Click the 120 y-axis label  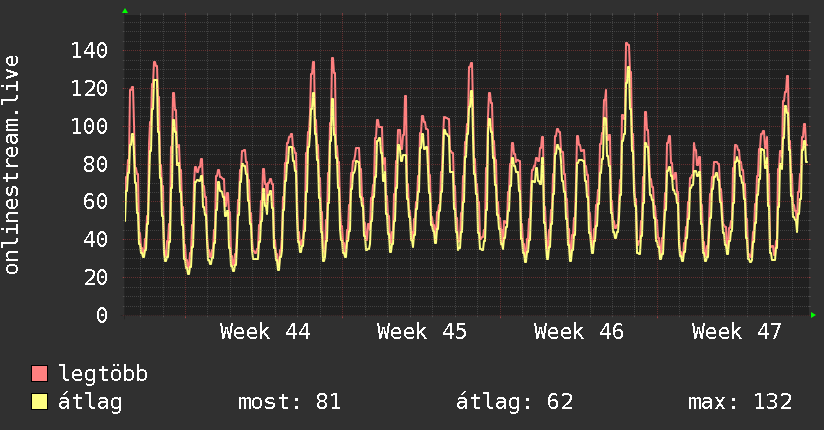coord(89,89)
